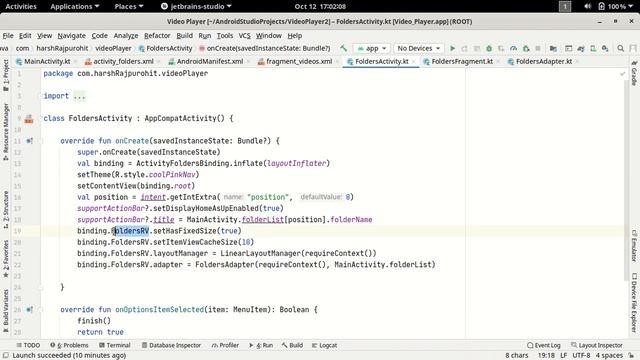Click the Stop square icon
640x360 pixels.
point(538,48)
